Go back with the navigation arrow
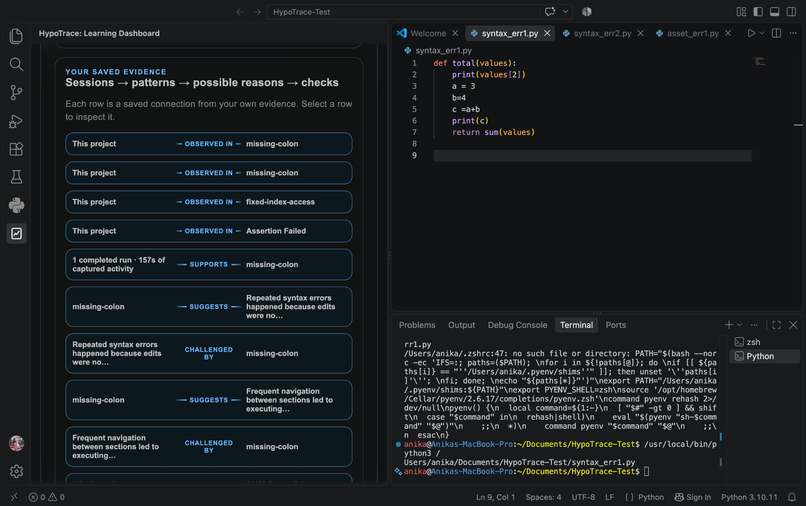Image resolution: width=806 pixels, height=506 pixels. point(240,12)
